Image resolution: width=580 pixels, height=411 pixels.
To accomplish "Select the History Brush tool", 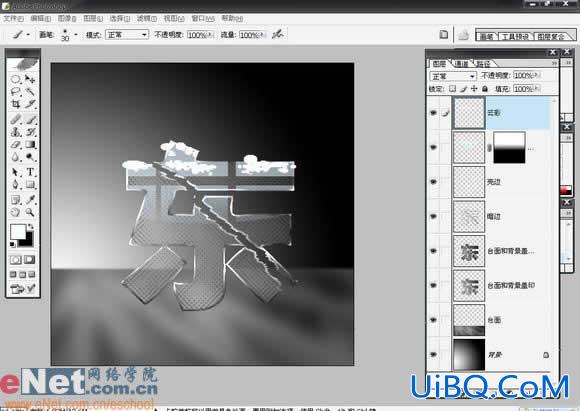I will coord(30,132).
